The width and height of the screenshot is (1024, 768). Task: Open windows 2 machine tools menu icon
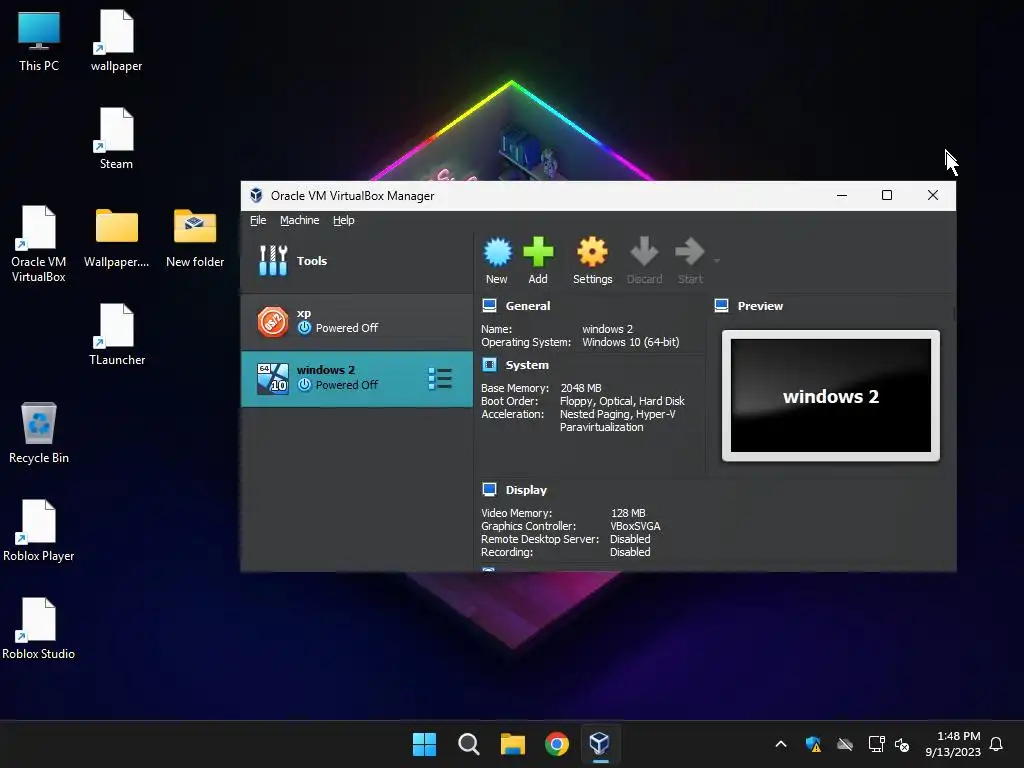440,379
